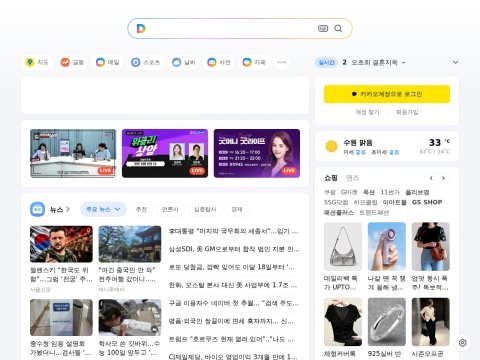
Task: Open the 11번가 shopping link
Action: point(390,192)
